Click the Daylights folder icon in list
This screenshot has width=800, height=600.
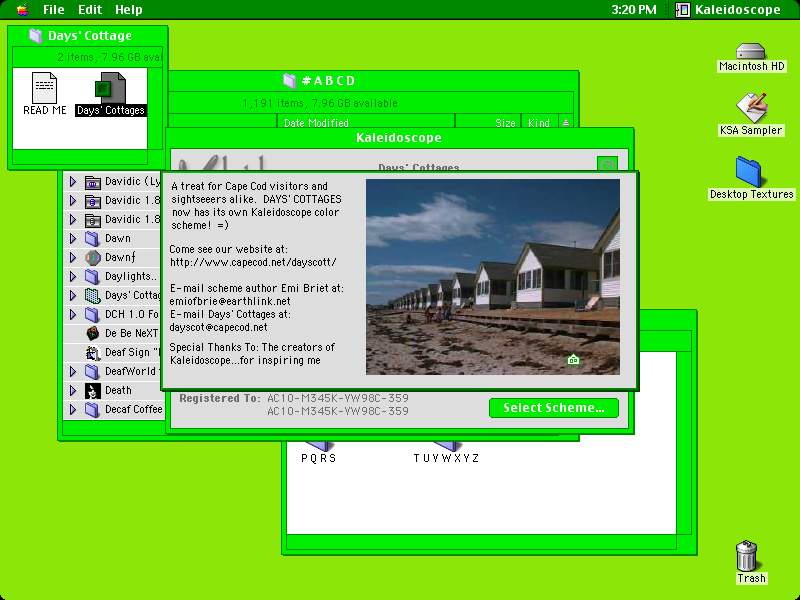tap(92, 277)
